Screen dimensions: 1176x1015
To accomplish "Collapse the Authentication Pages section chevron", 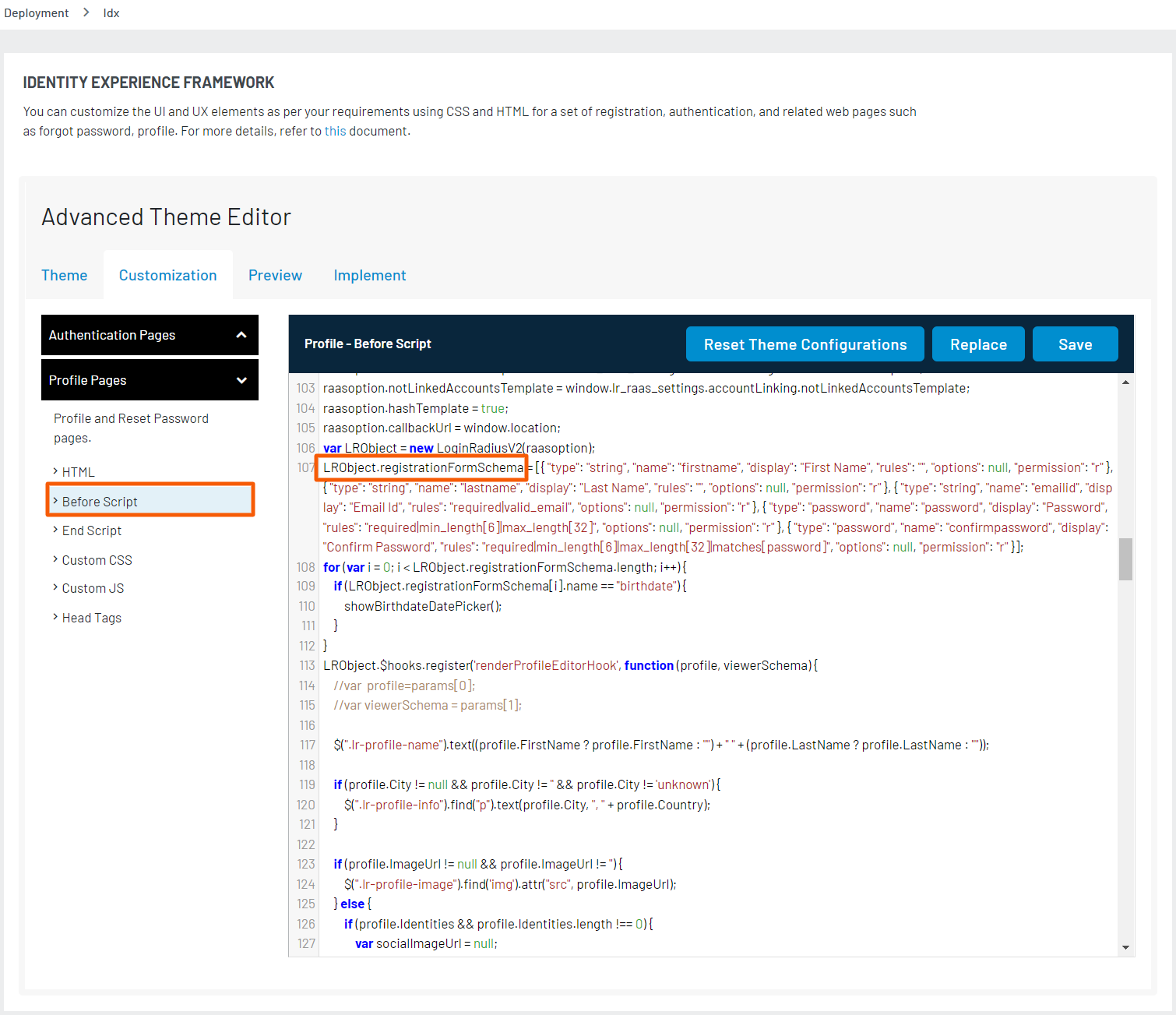I will pos(241,335).
